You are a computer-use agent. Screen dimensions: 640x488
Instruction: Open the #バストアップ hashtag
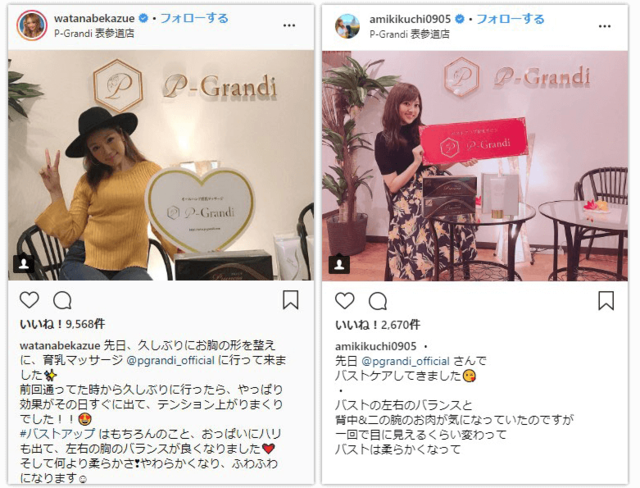point(58,434)
